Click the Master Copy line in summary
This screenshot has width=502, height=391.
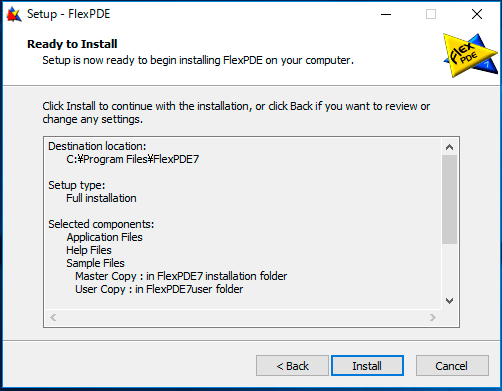pyautogui.click(x=181, y=276)
